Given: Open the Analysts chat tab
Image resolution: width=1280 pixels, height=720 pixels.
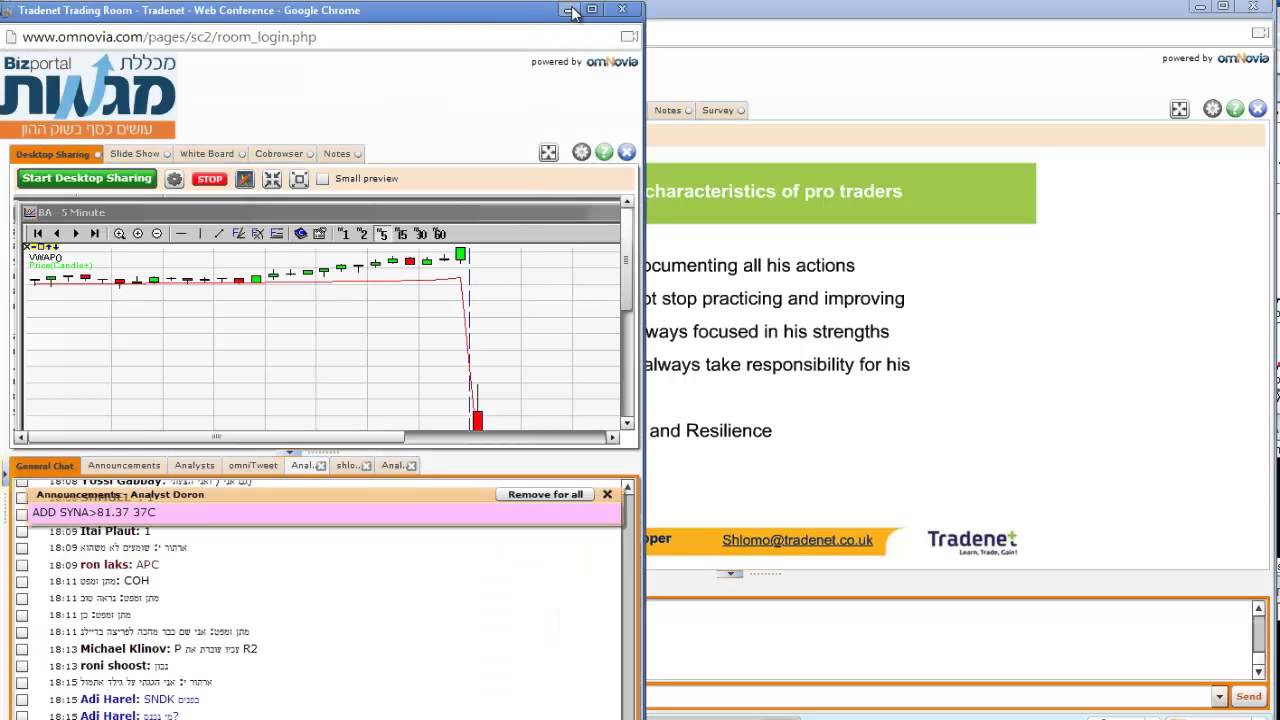Looking at the screenshot, I should 194,465.
